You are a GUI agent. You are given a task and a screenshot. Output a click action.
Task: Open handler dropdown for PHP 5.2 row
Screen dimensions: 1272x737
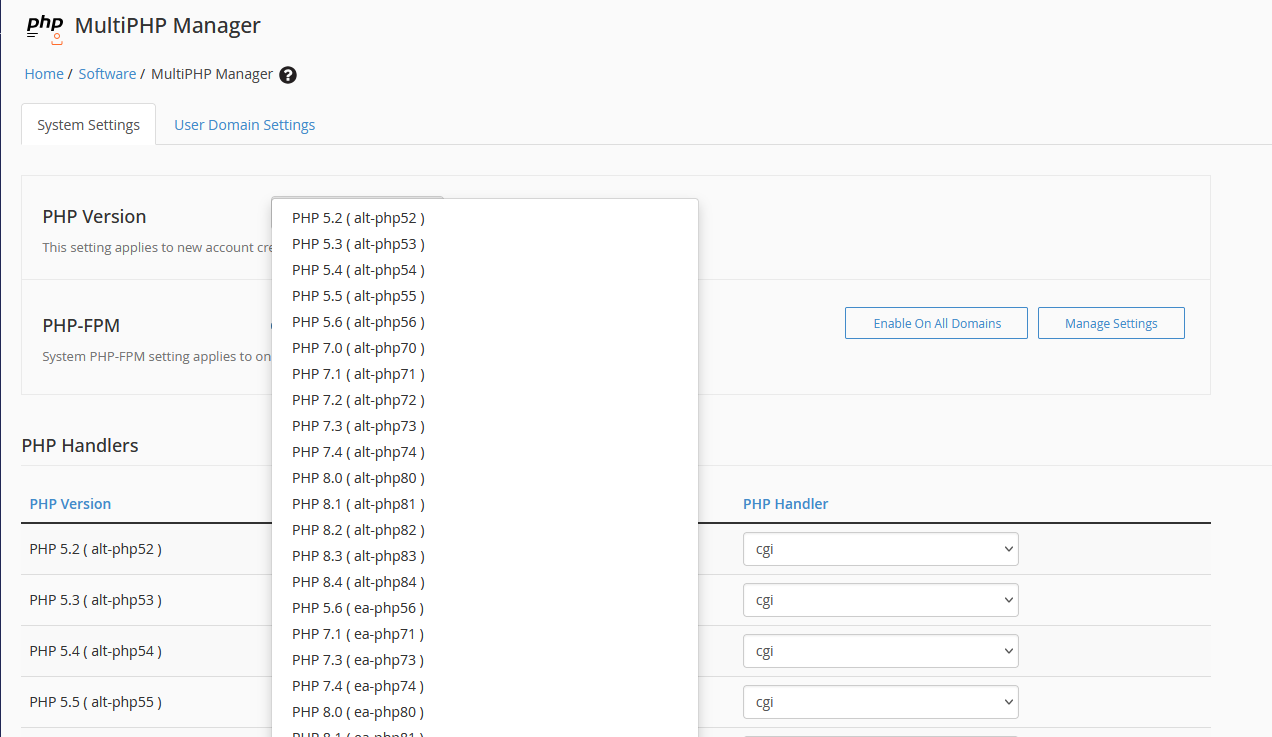pos(880,549)
